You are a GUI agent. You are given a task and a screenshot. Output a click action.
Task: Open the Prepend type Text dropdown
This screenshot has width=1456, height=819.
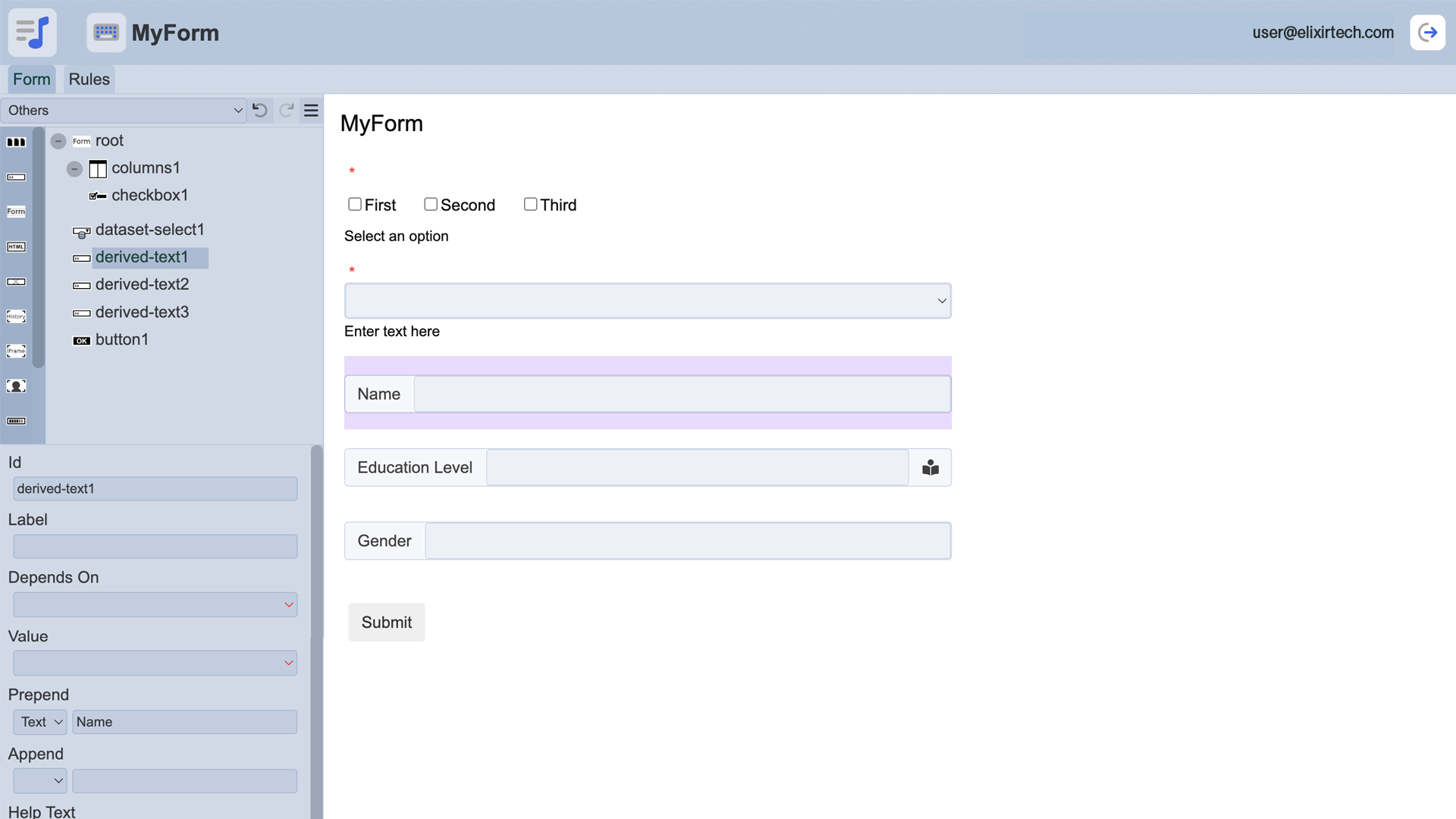coord(40,722)
